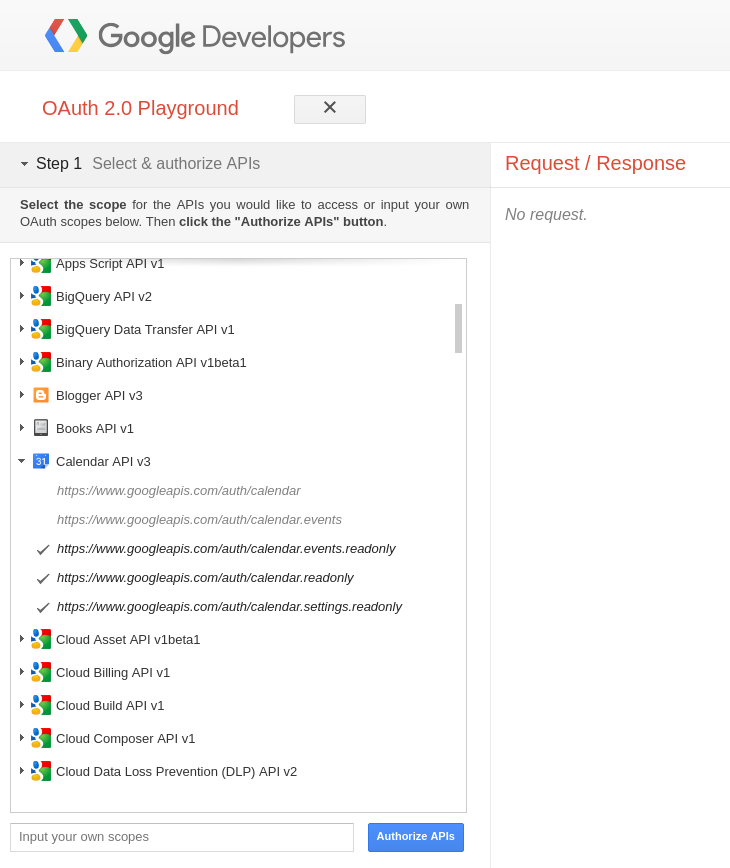Screen dimensions: 730x868
Task: Click the Cloud Billing API v1 icon
Action: point(41,672)
